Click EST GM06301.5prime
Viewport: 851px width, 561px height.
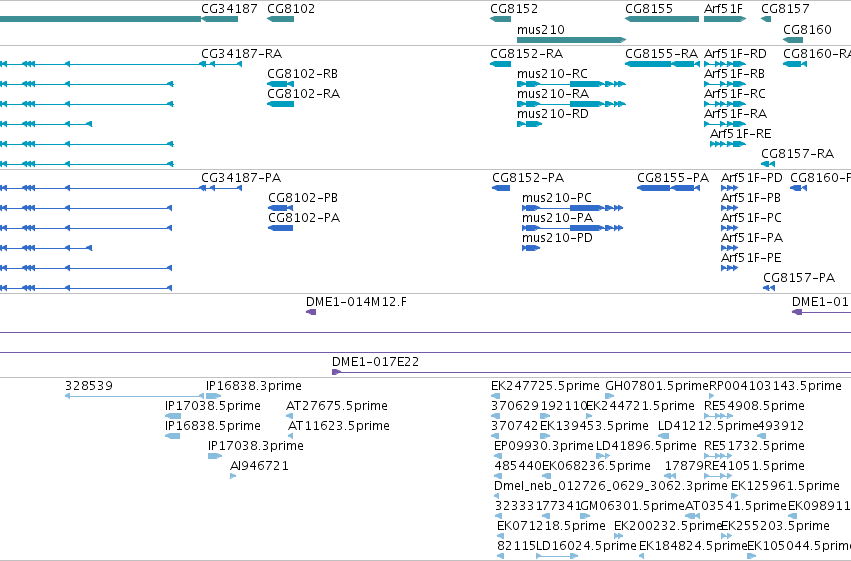(x=633, y=507)
